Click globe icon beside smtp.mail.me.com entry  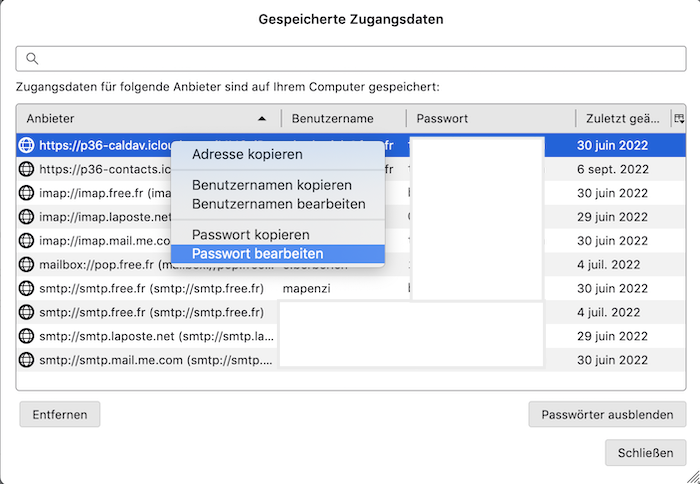point(26,360)
